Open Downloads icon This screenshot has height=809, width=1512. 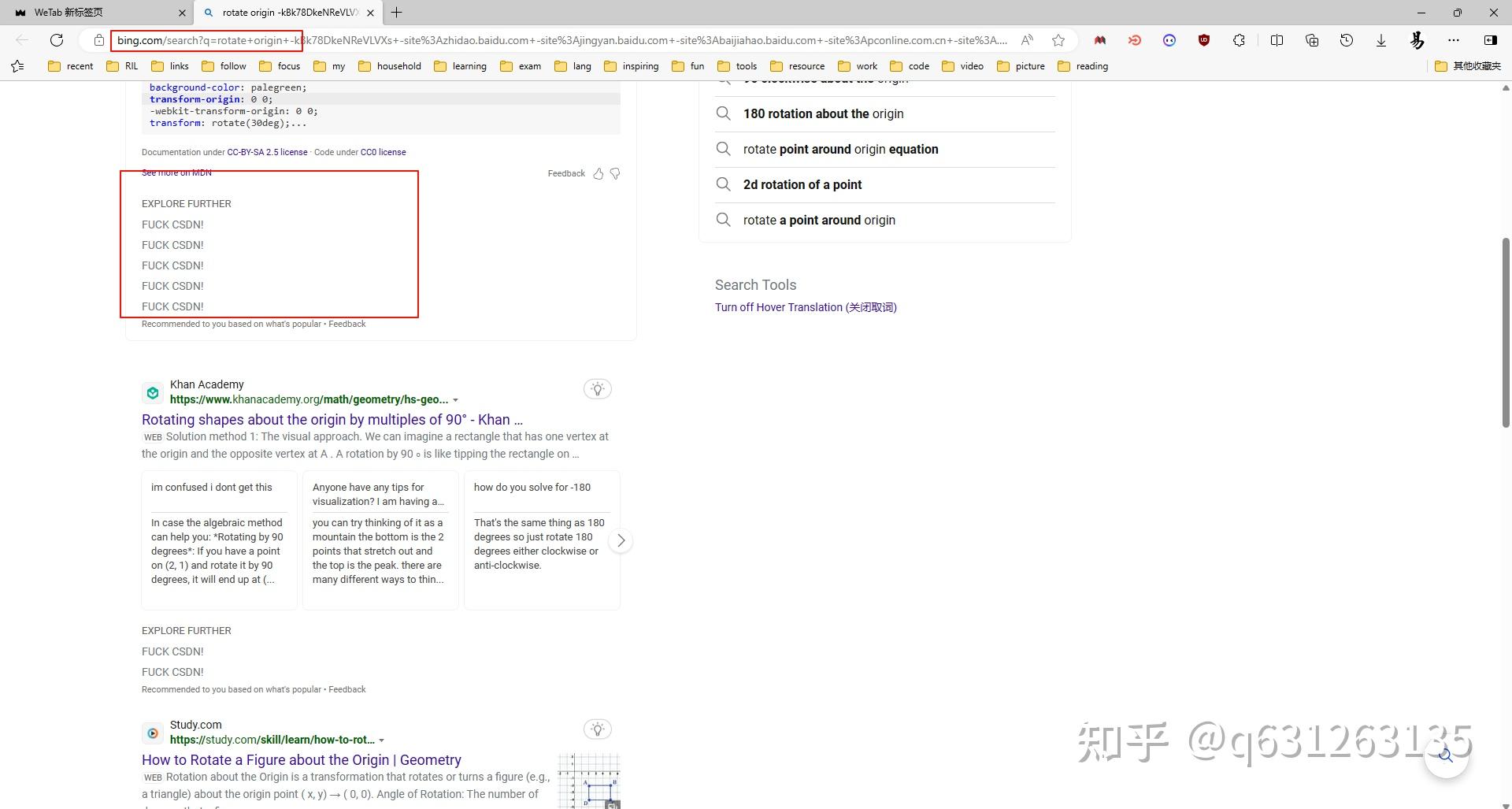click(1381, 40)
